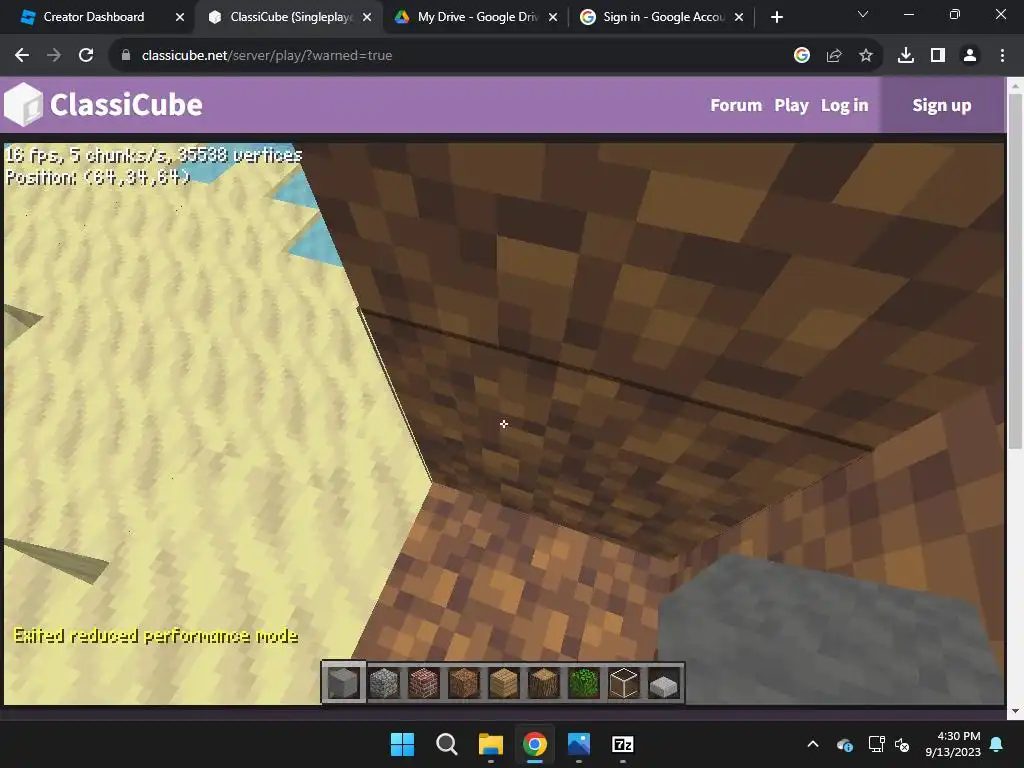Image resolution: width=1024 pixels, height=768 pixels.
Task: Share this page via share icon
Action: [x=834, y=56]
